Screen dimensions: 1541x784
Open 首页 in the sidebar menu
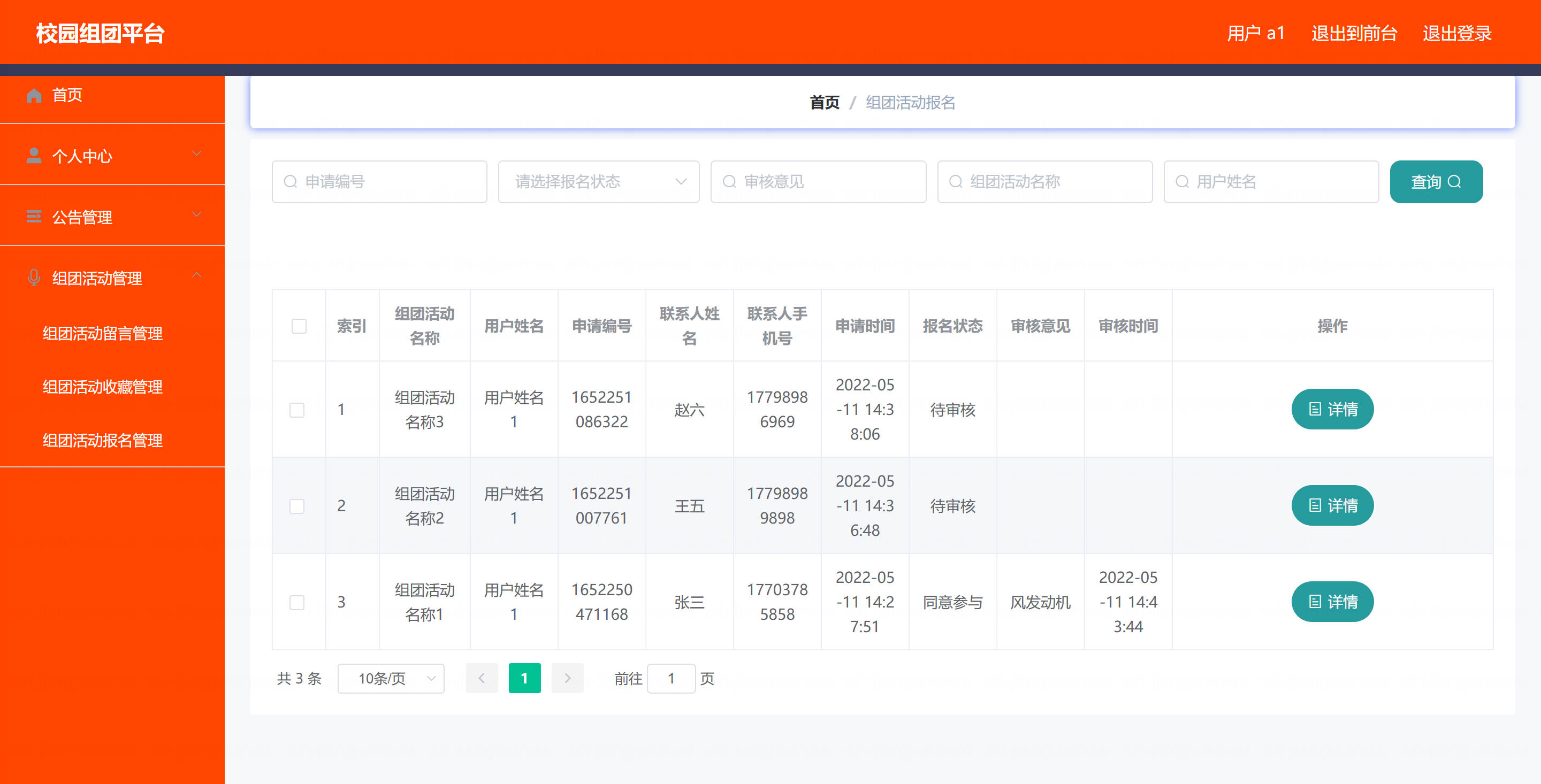pos(112,95)
